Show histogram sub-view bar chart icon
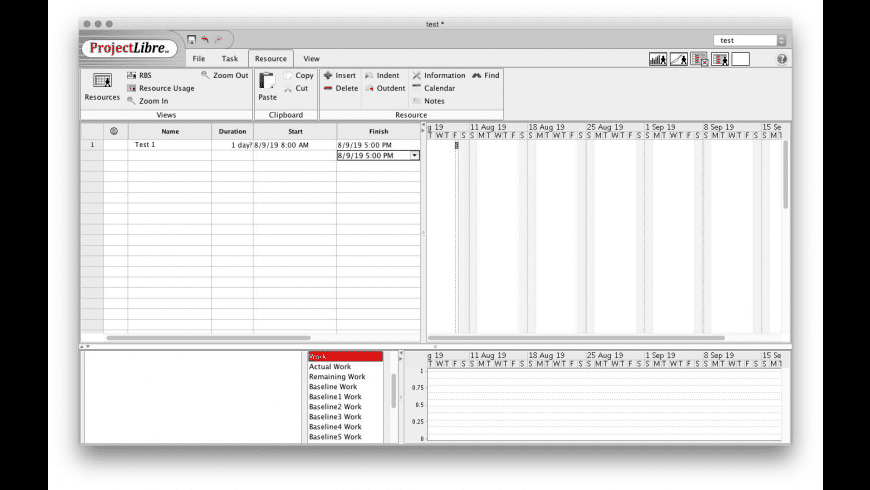 (x=658, y=59)
